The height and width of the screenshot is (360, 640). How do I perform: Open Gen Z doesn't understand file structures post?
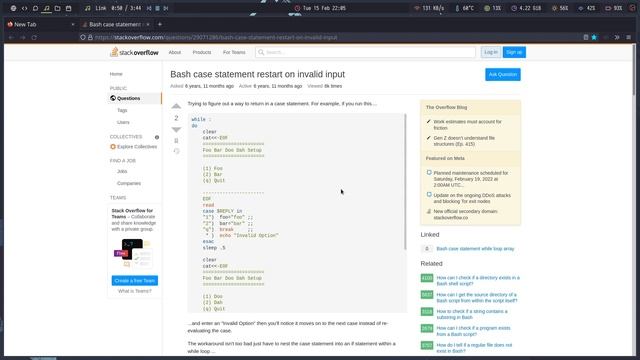click(464, 141)
